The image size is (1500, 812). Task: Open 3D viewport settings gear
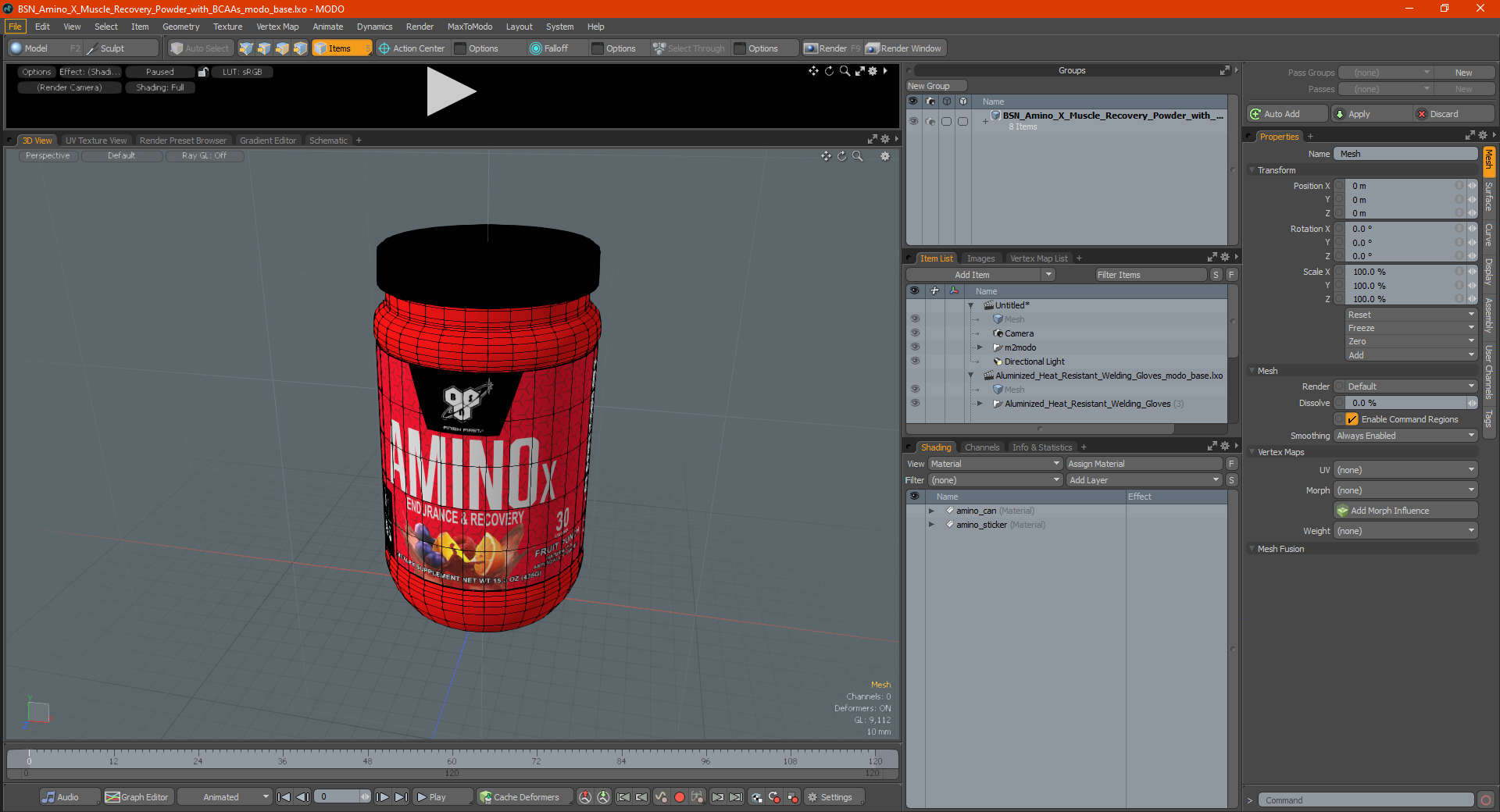[x=885, y=156]
